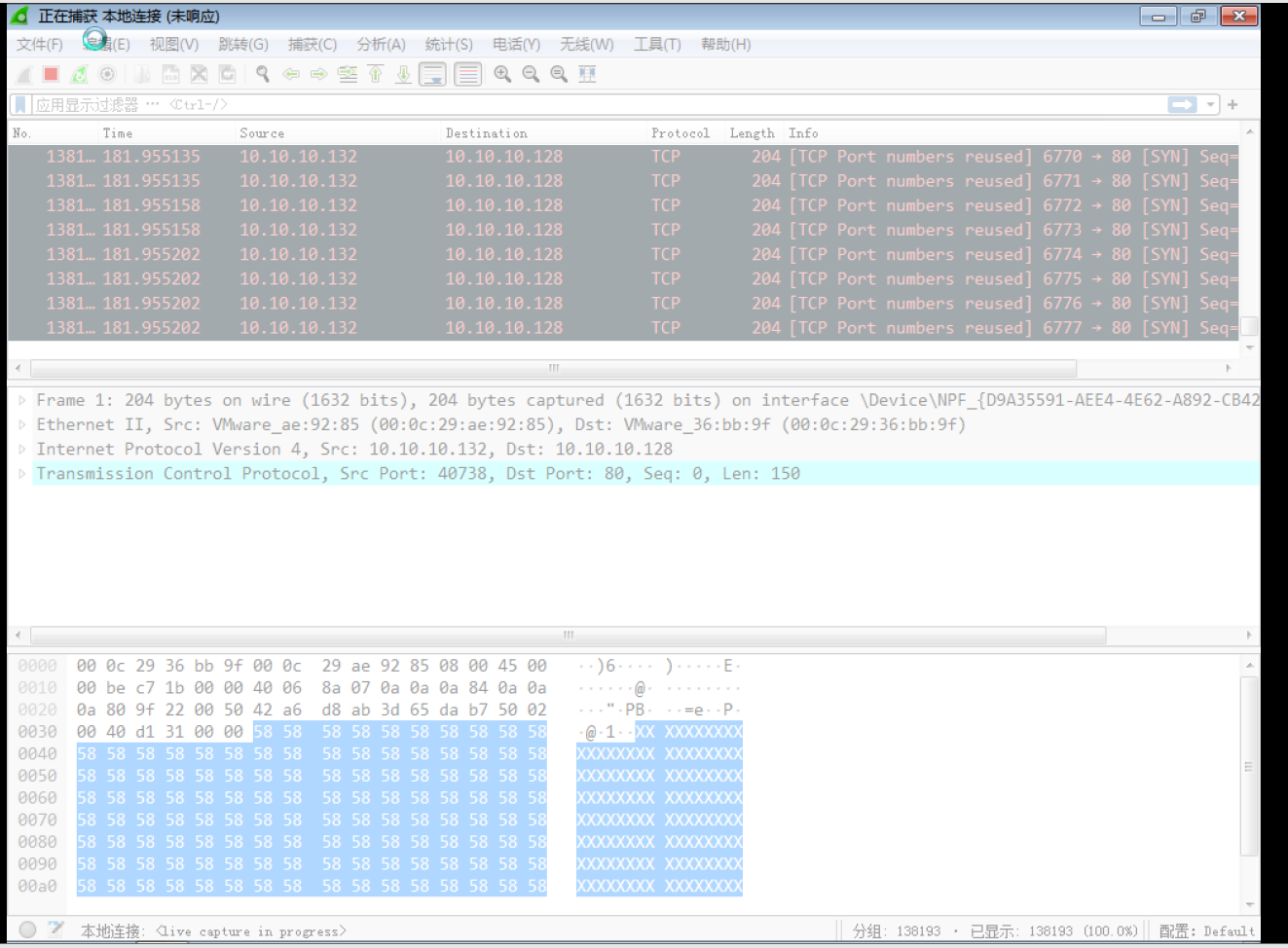This screenshot has width=1288, height=948.
Task: Jump to the last packet
Action: (x=402, y=74)
